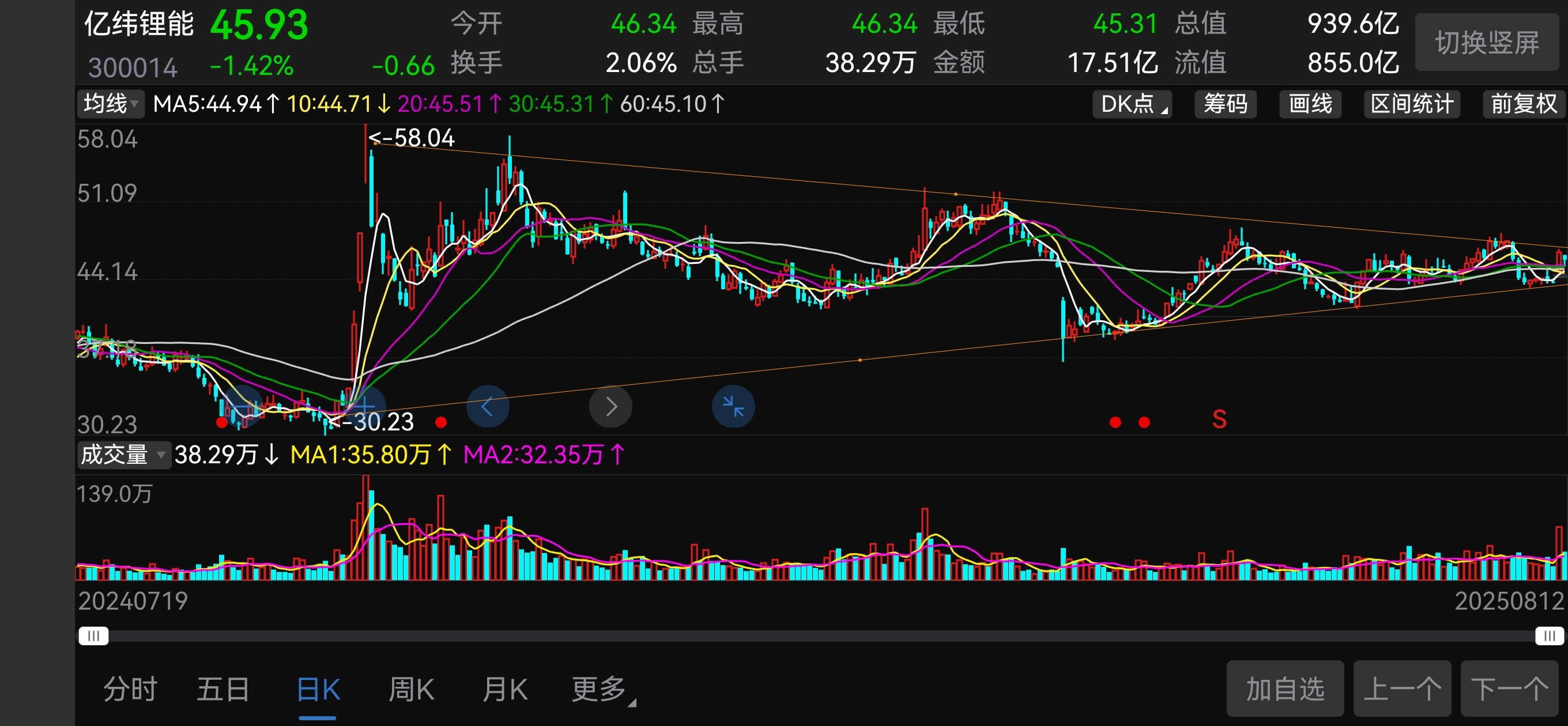Viewport: 1568px width, 726px height.
Task: Open 区间统计 range statistics
Action: (1412, 104)
